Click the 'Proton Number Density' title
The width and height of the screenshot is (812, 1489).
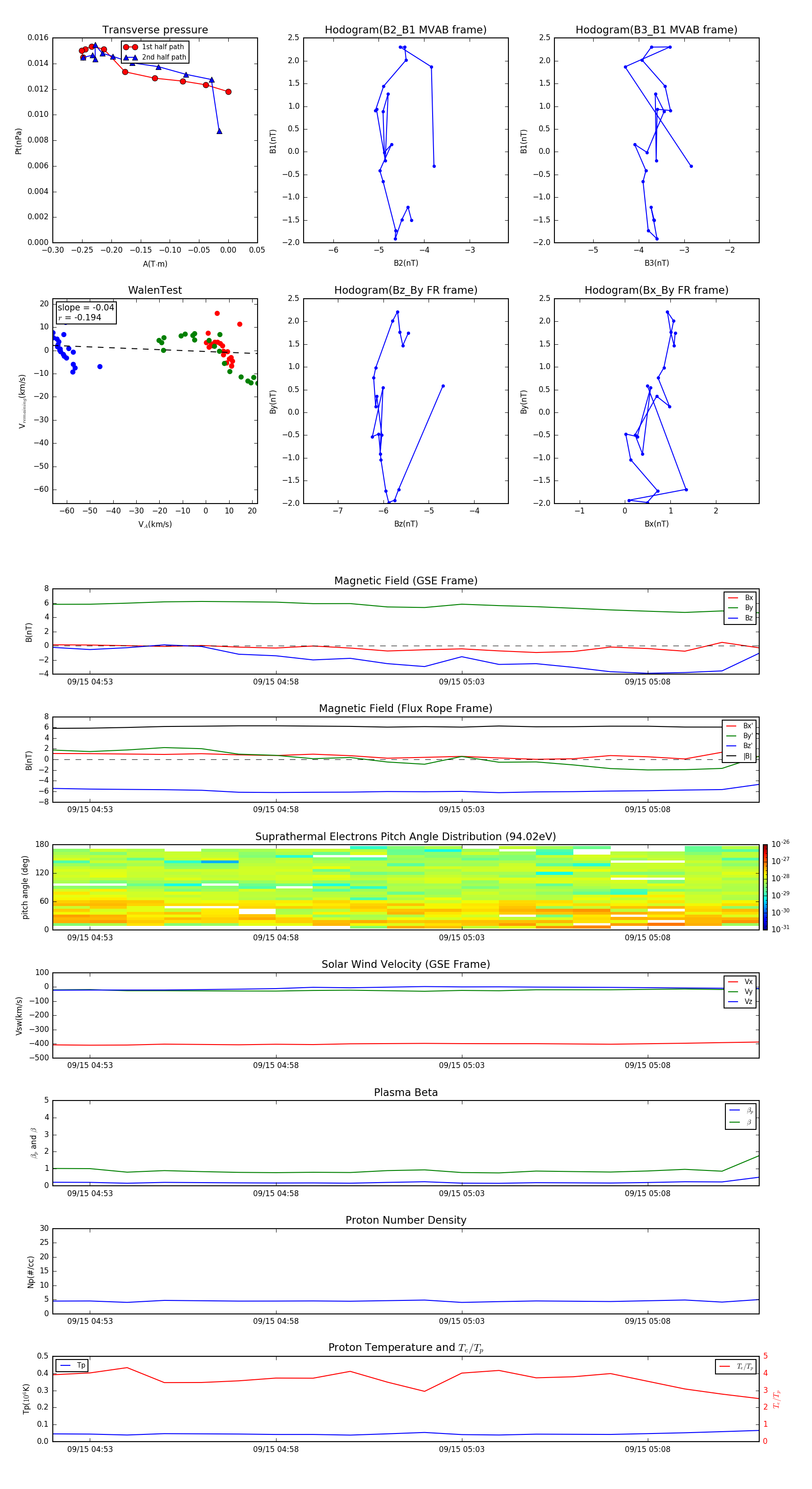coord(406,1220)
